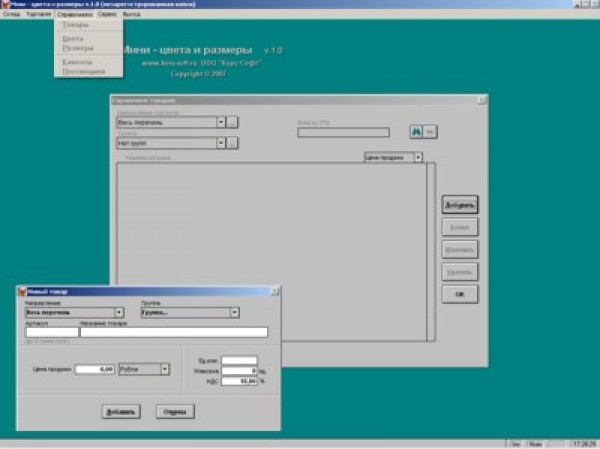Close the 'Новый товар' dialog
This screenshot has height=449, width=600.
click(x=276, y=291)
